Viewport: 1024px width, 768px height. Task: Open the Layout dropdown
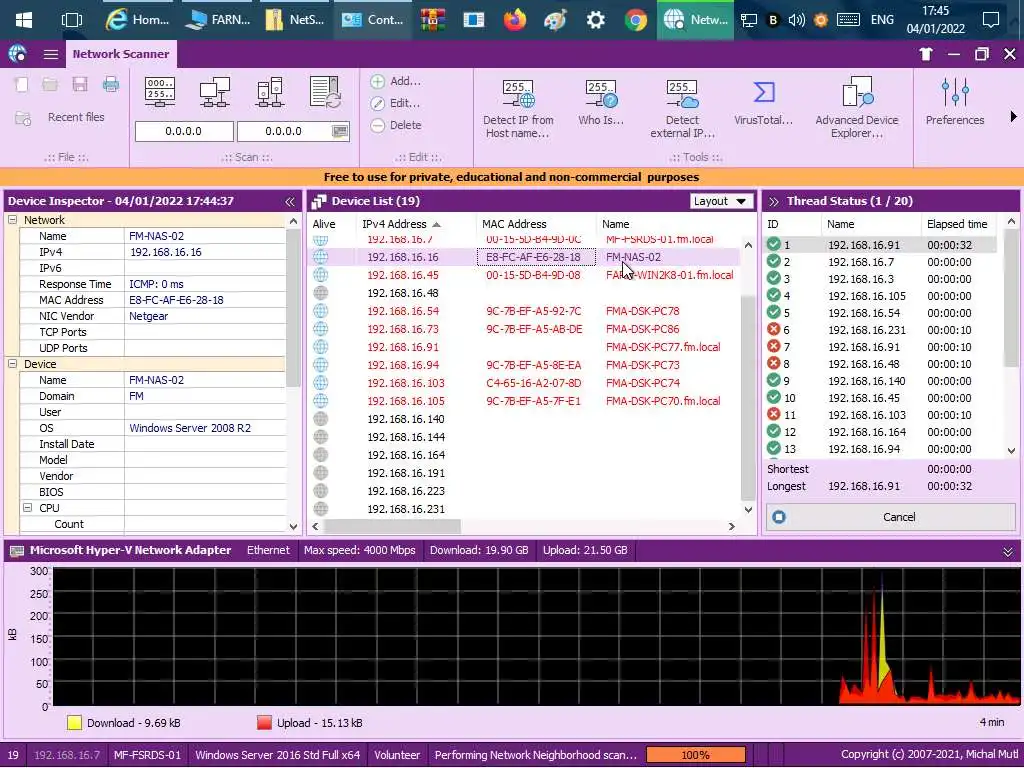point(721,201)
